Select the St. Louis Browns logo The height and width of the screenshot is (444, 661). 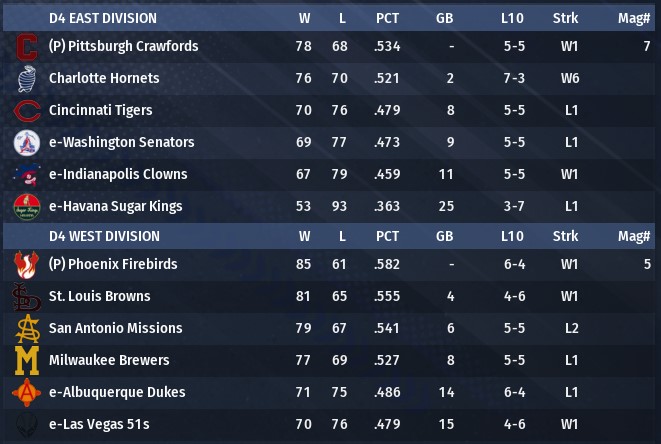27,297
